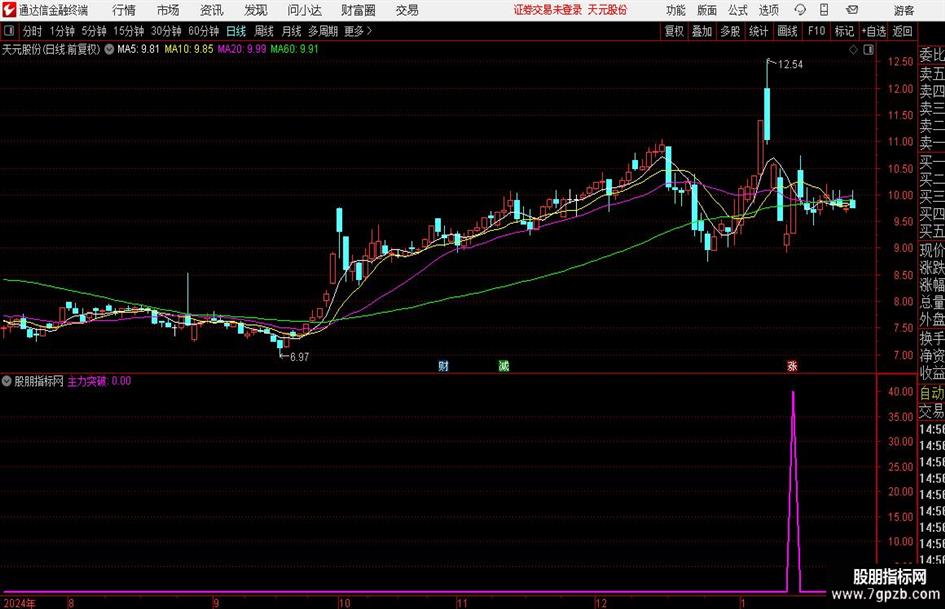Open the 公式 menu
Image resolution: width=945 pixels, height=609 pixels.
point(738,10)
